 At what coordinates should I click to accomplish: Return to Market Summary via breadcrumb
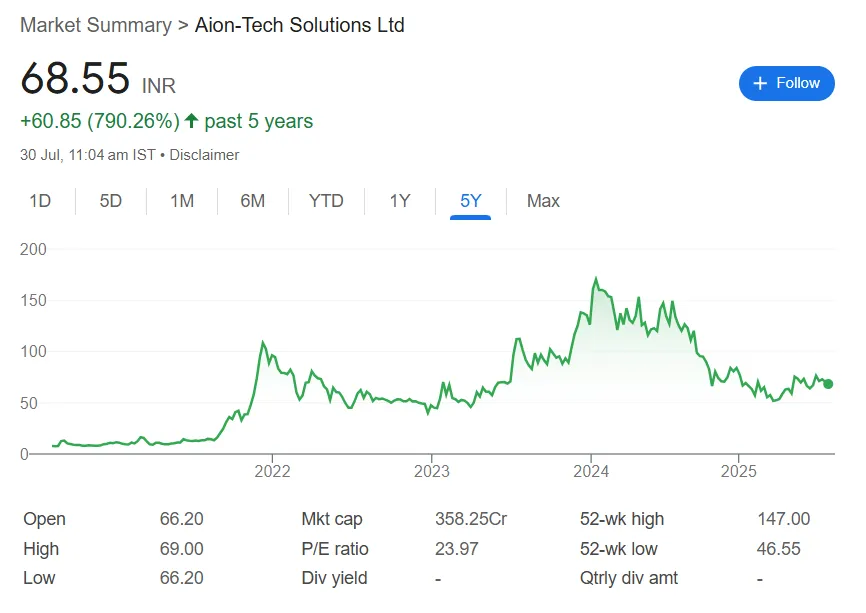tap(95, 25)
